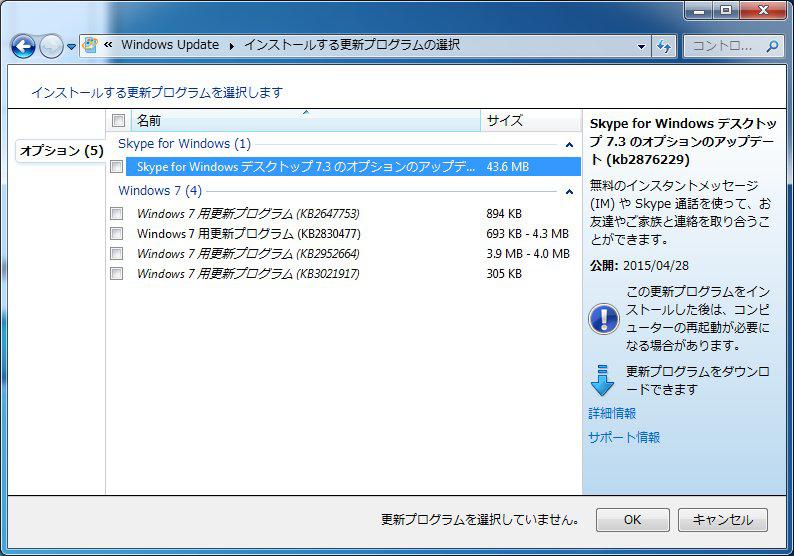Click the Control Panel search box
The height and width of the screenshot is (556, 794).
pyautogui.click(x=732, y=46)
